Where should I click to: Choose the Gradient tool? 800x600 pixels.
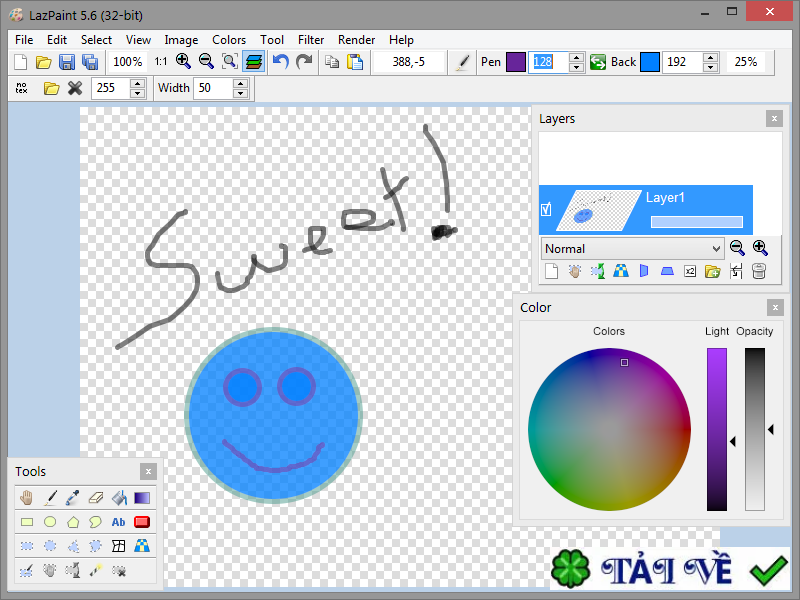coord(141,498)
